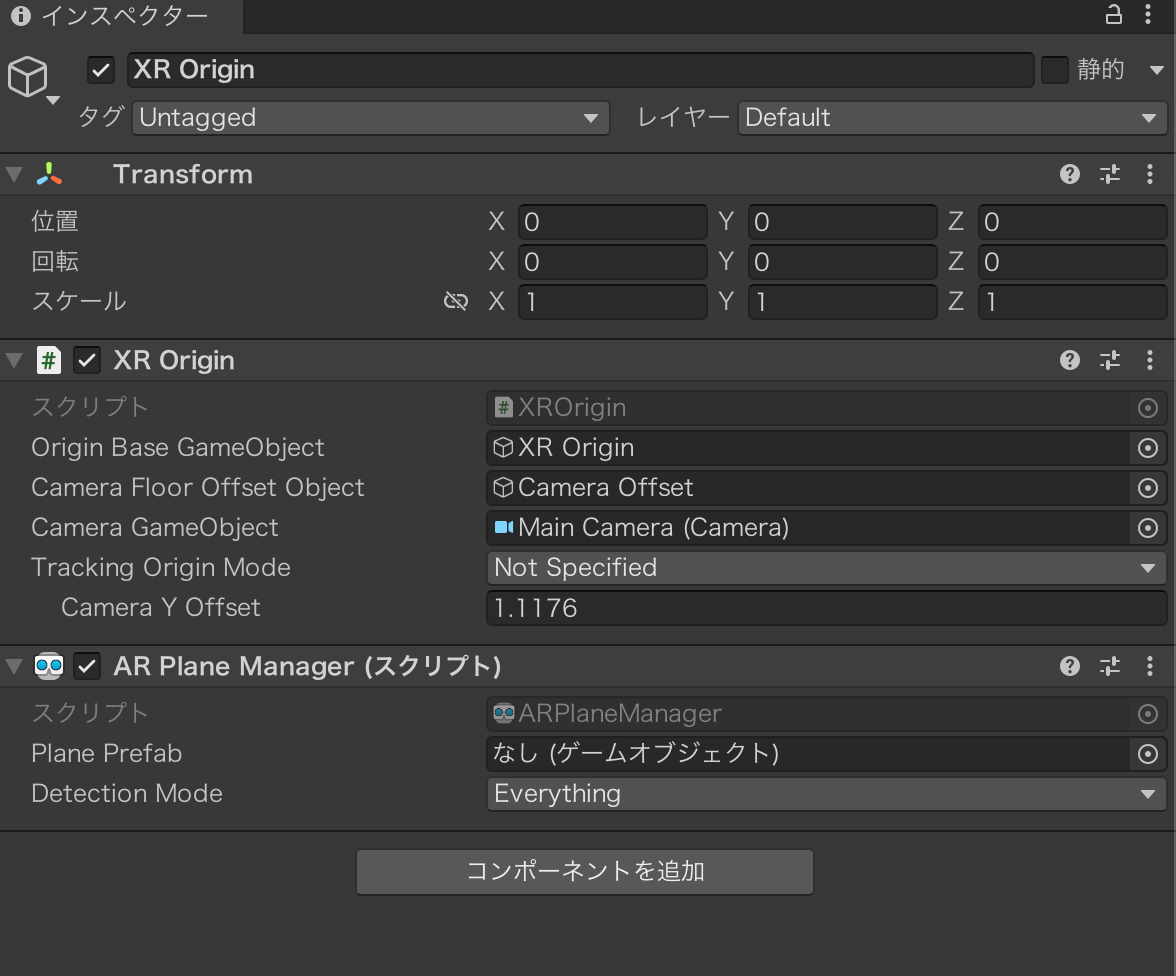The width and height of the screenshot is (1176, 976).
Task: Open Inspector tab options menu
Action: (1148, 14)
